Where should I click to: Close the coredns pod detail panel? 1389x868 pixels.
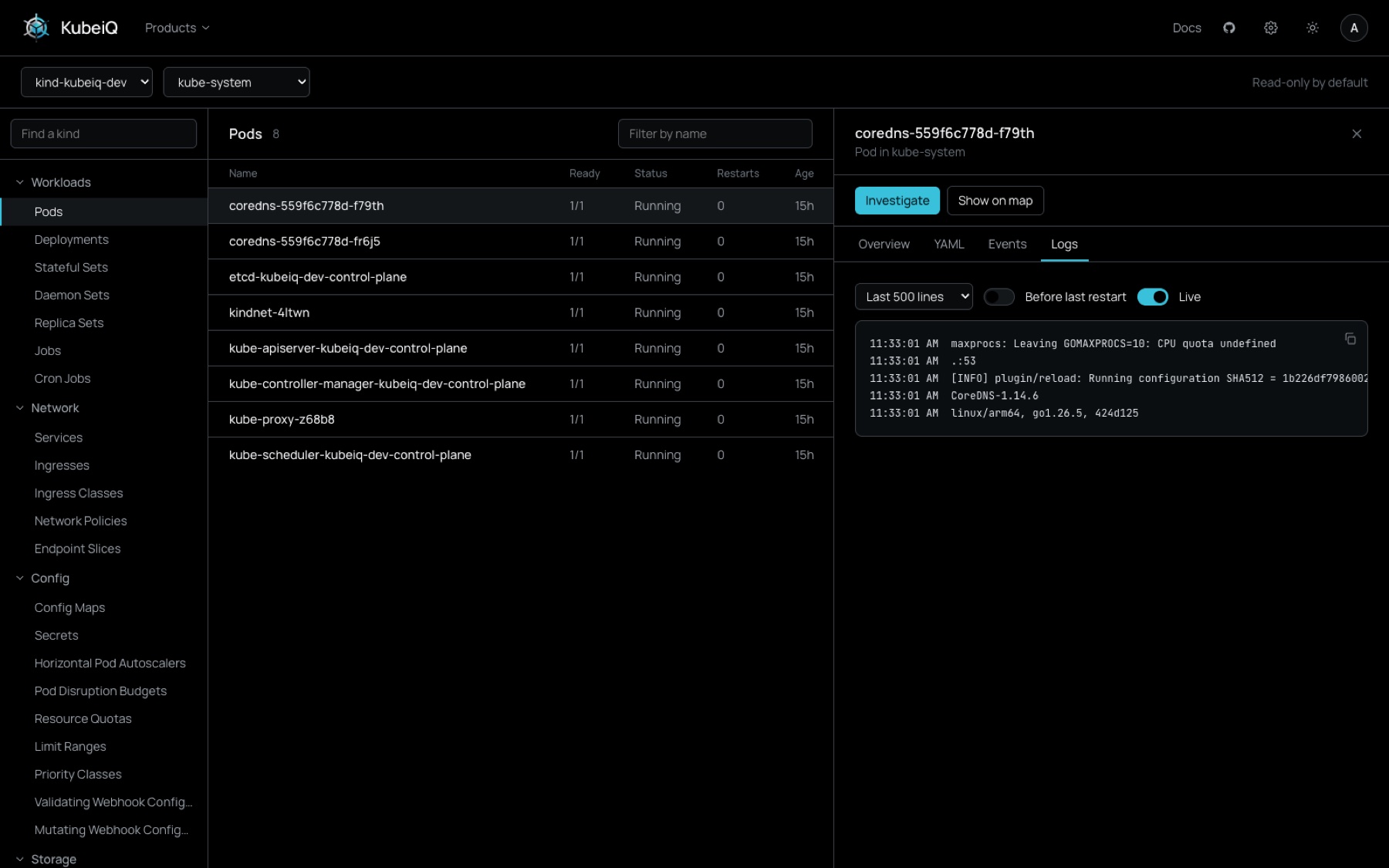click(1357, 133)
